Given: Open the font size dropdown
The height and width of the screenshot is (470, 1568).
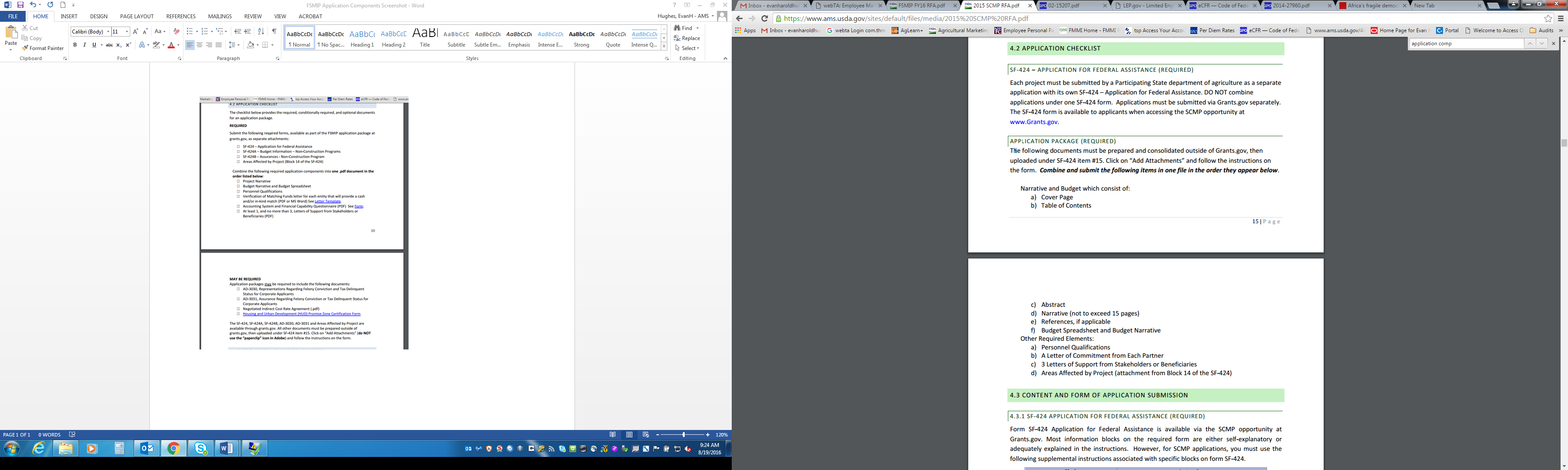Looking at the screenshot, I should [x=127, y=32].
